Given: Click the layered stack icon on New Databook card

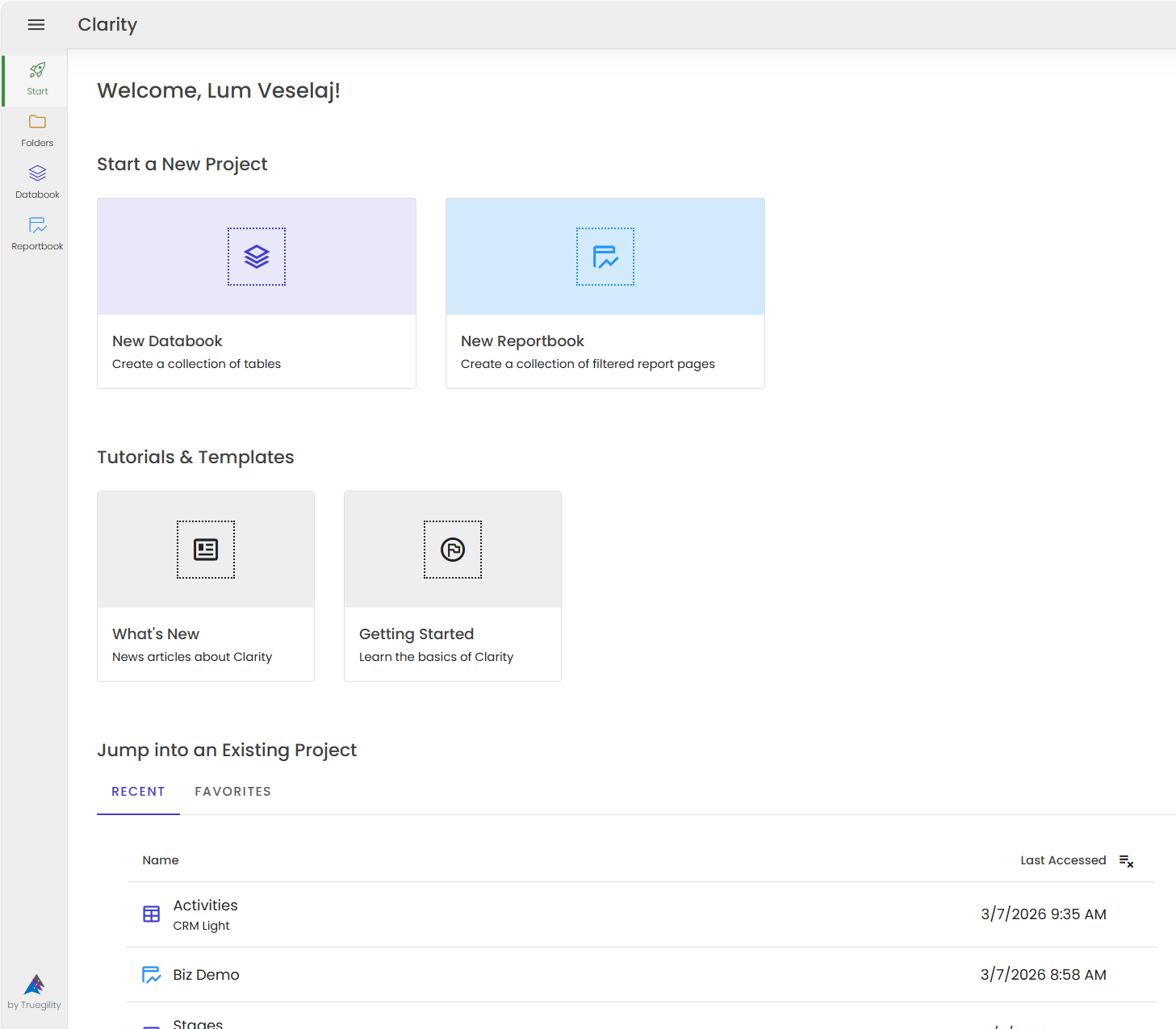Looking at the screenshot, I should [256, 257].
